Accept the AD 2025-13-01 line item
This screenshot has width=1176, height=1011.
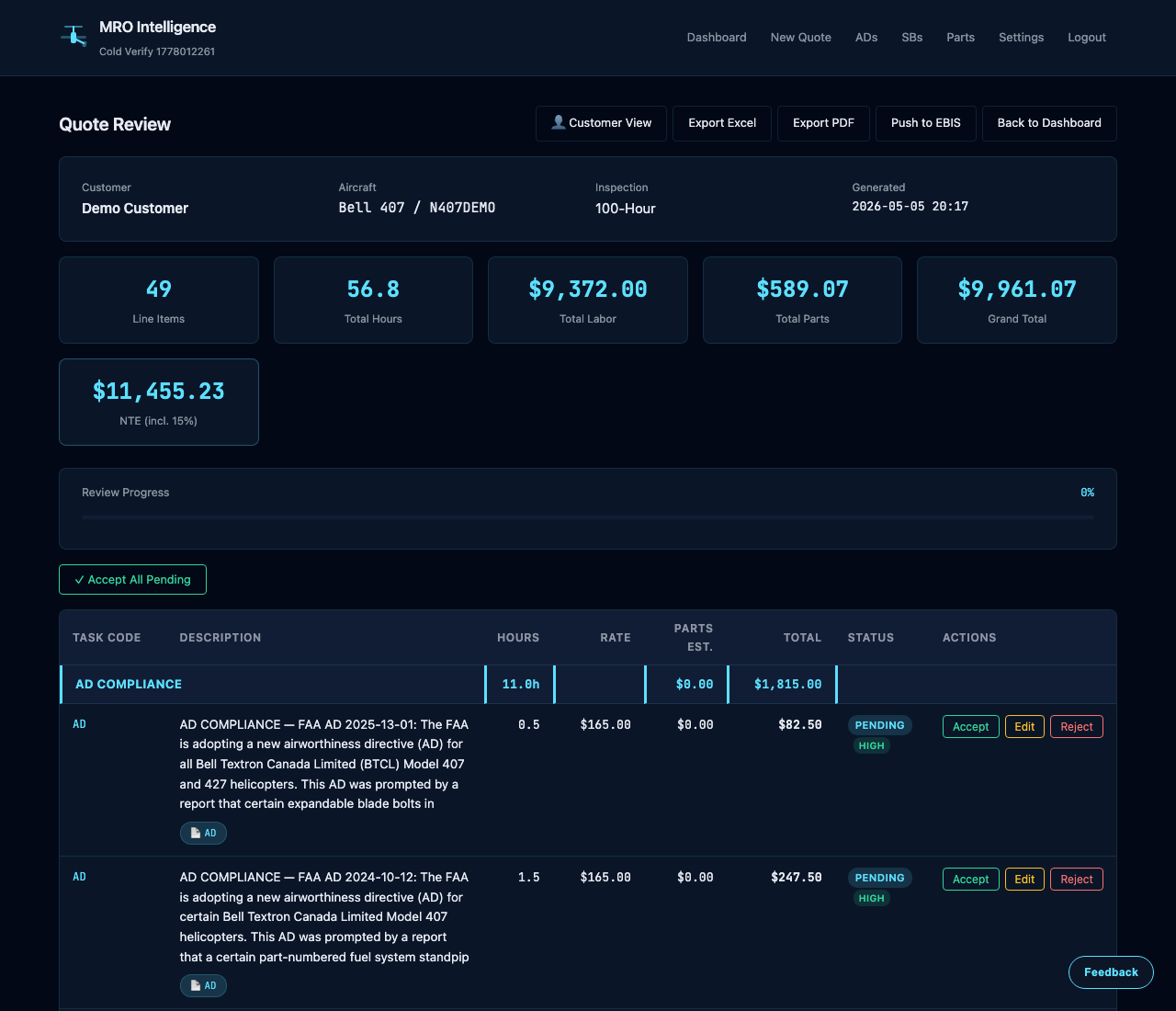coord(971,727)
